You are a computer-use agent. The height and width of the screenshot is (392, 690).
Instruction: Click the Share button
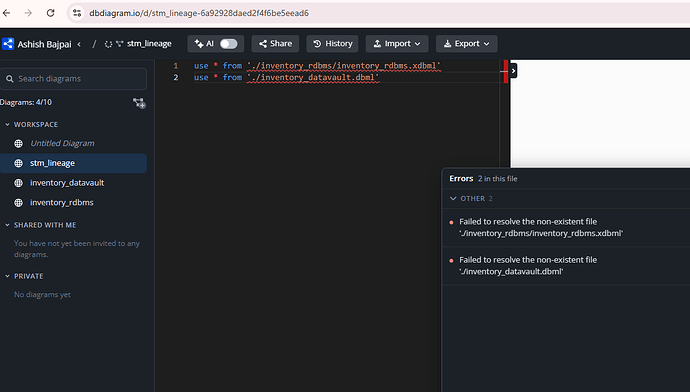(x=275, y=44)
